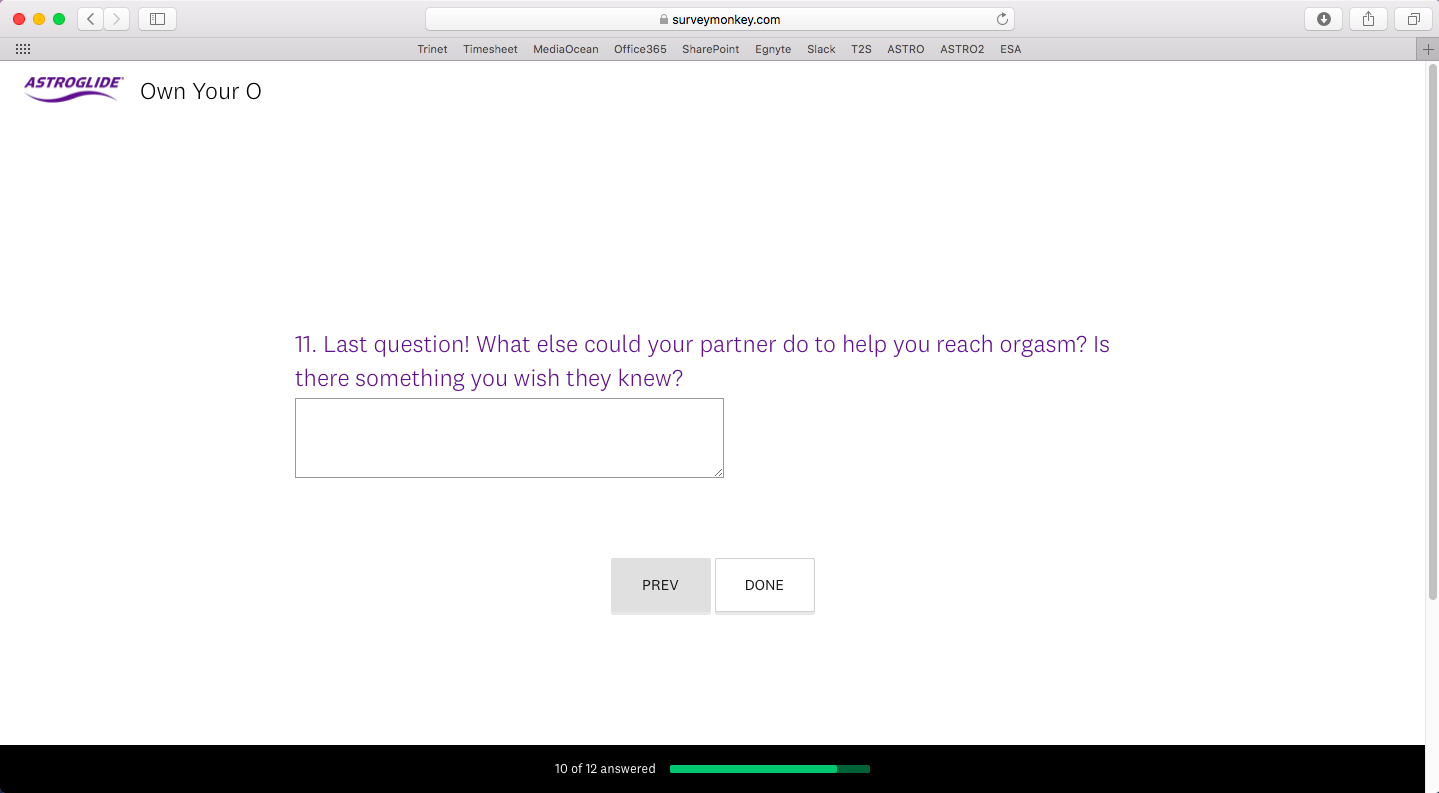Open the ASTRO2 bookmark
1439x793 pixels.
pos(962,49)
